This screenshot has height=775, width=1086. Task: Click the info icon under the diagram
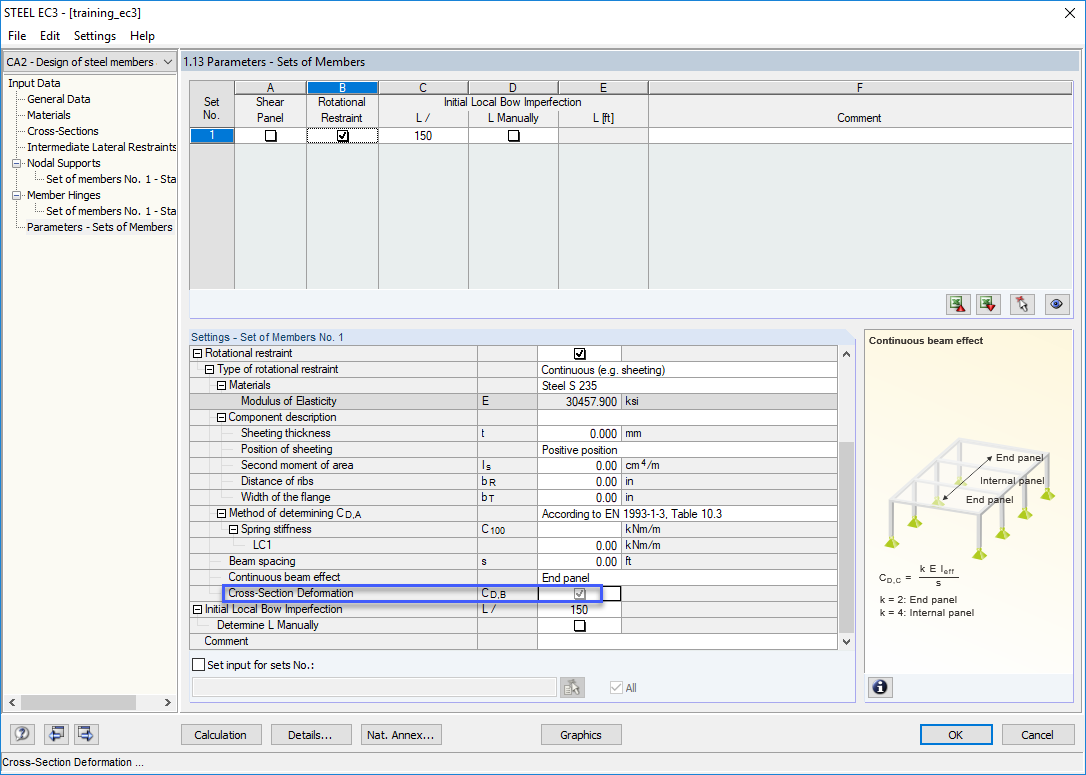(x=880, y=687)
